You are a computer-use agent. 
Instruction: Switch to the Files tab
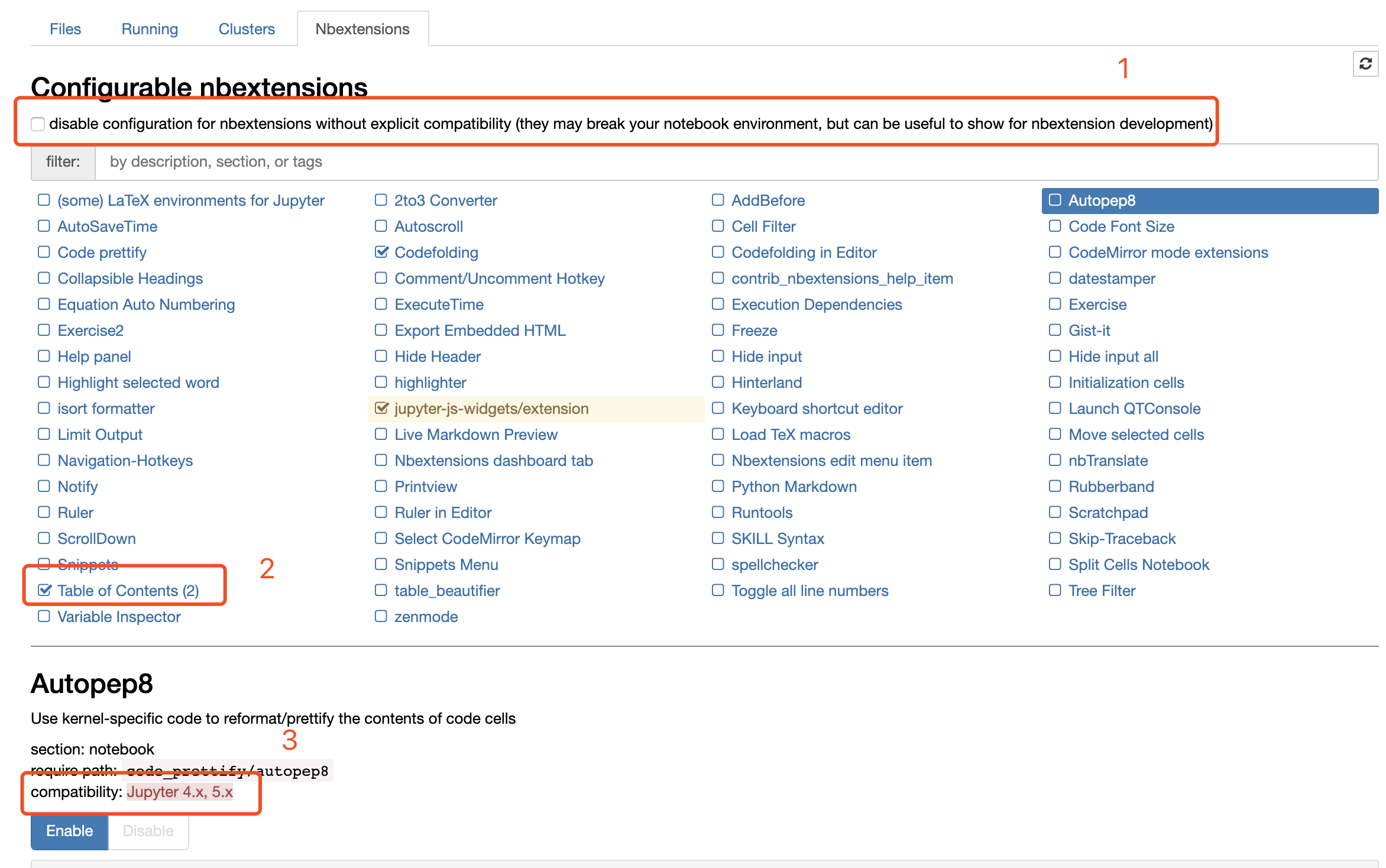[65, 29]
